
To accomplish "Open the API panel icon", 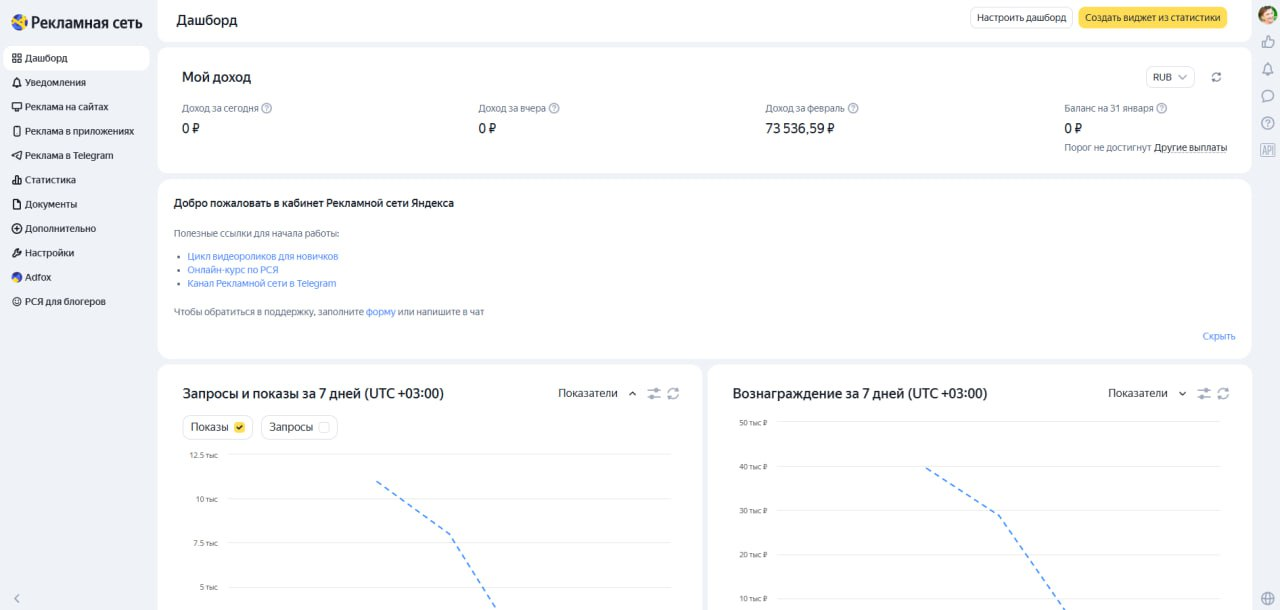I will 1267,147.
